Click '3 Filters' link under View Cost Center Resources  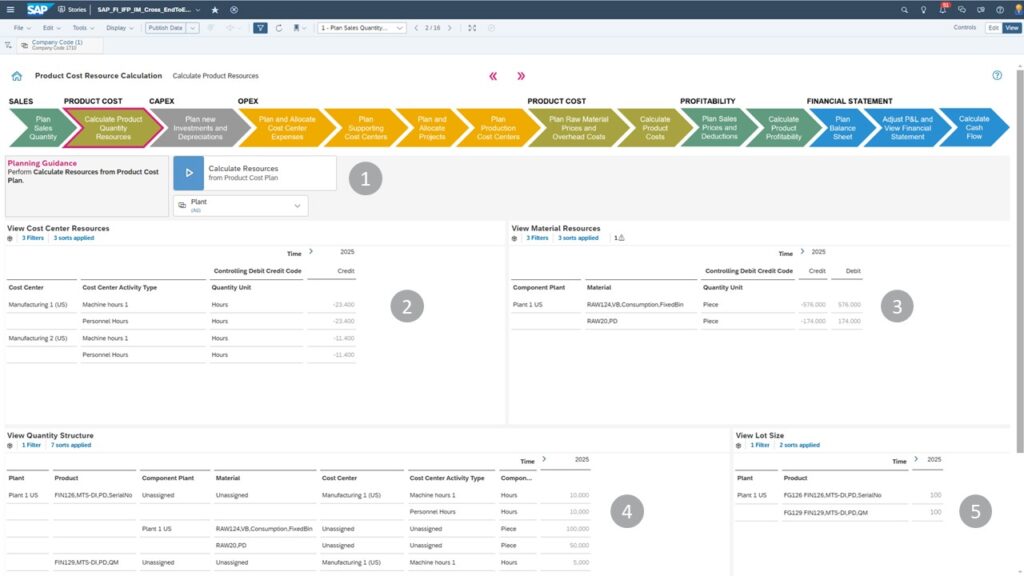32,239
